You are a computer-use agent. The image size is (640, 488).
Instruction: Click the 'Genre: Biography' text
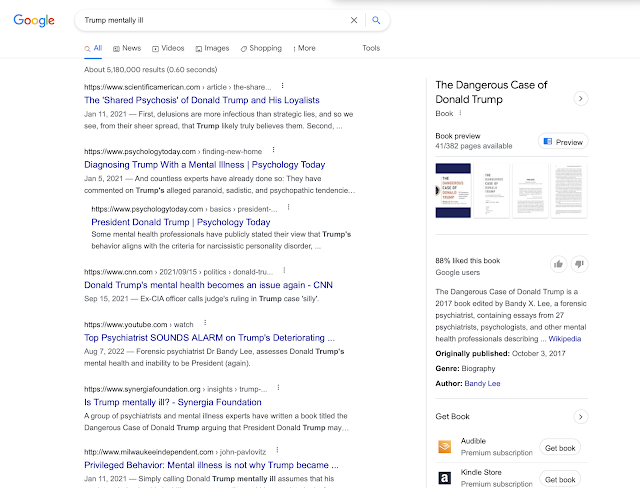[x=465, y=368]
